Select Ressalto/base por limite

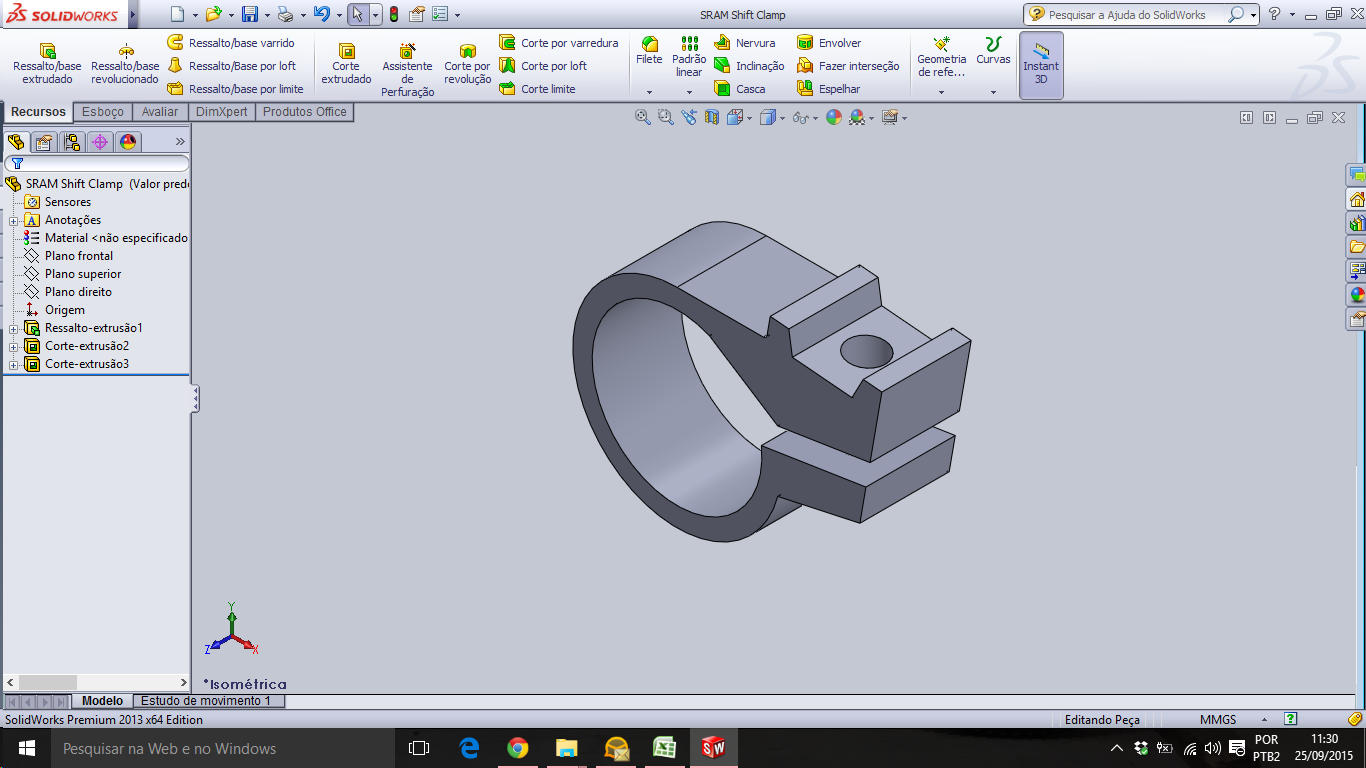pyautogui.click(x=235, y=89)
